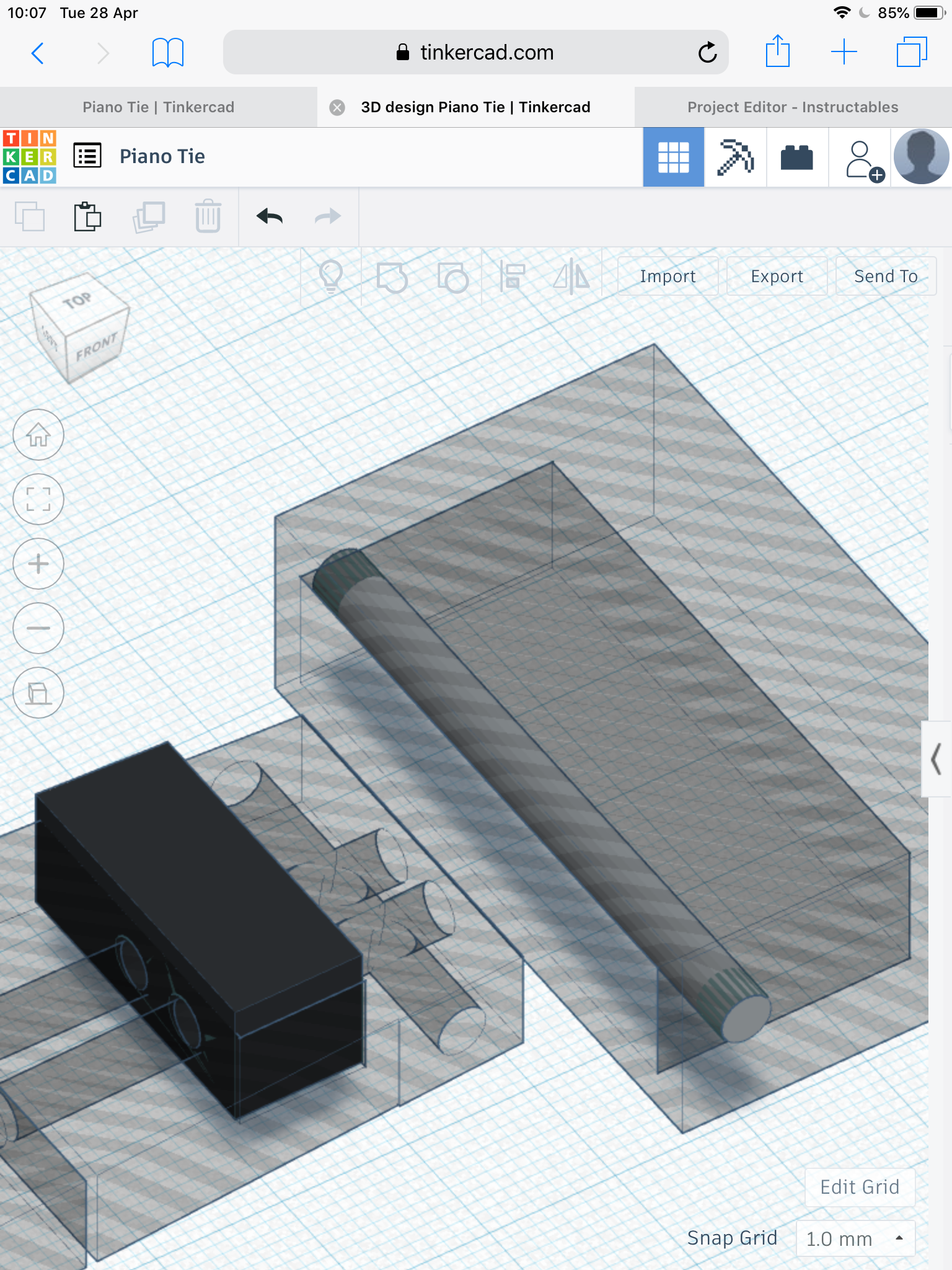This screenshot has width=952, height=1270.
Task: Click the Send To button
Action: [x=886, y=276]
